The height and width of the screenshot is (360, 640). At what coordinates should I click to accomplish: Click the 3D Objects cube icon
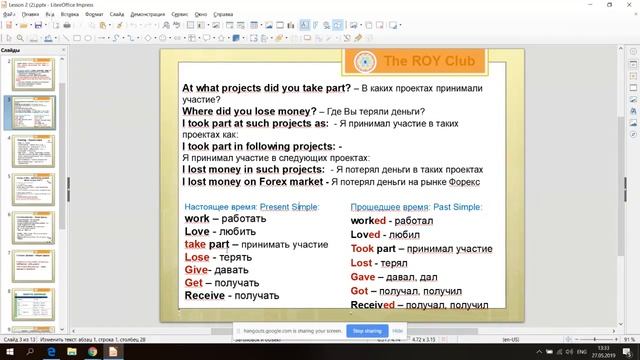coord(236,38)
